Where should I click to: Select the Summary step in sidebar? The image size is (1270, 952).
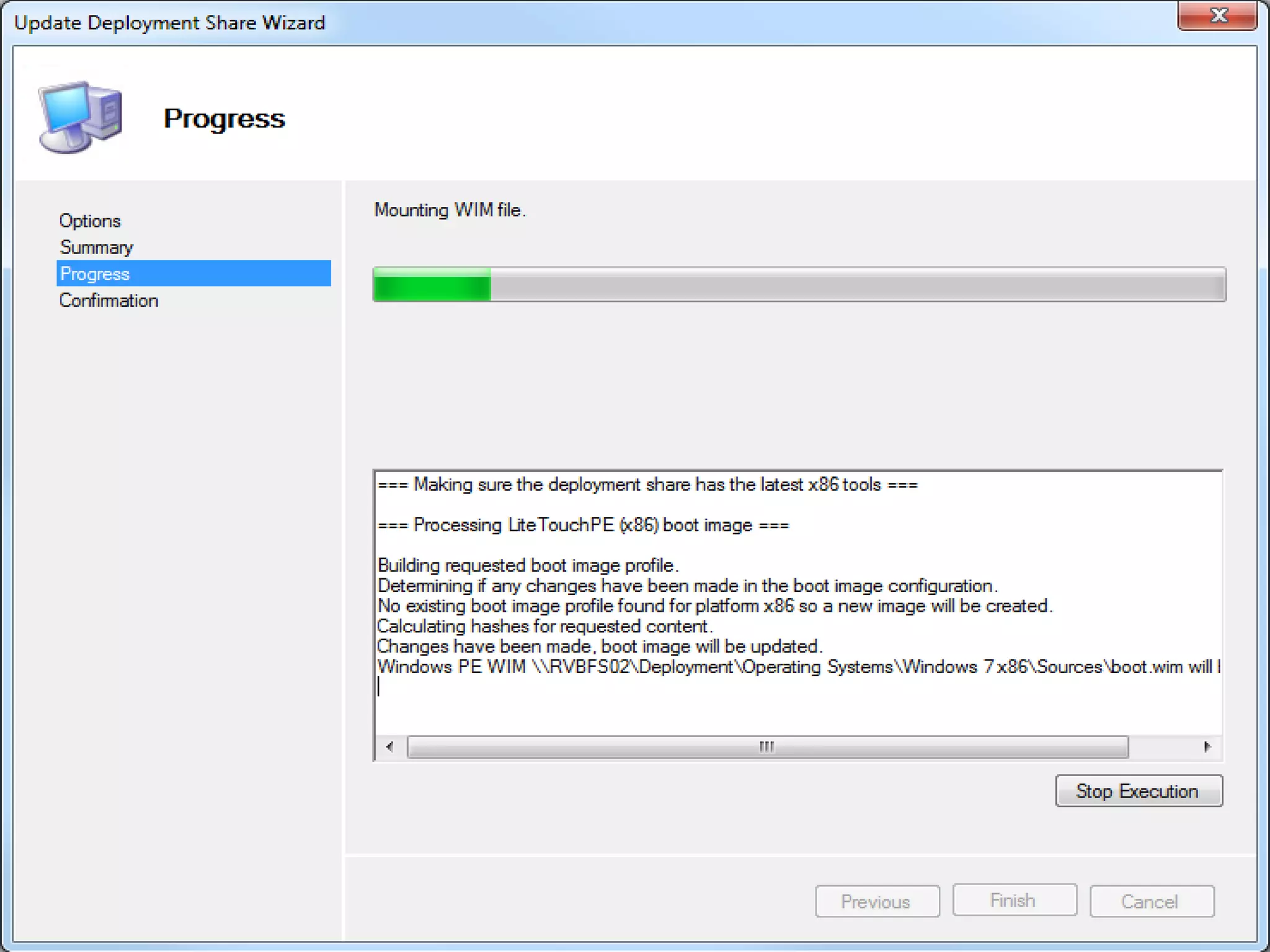(97, 247)
